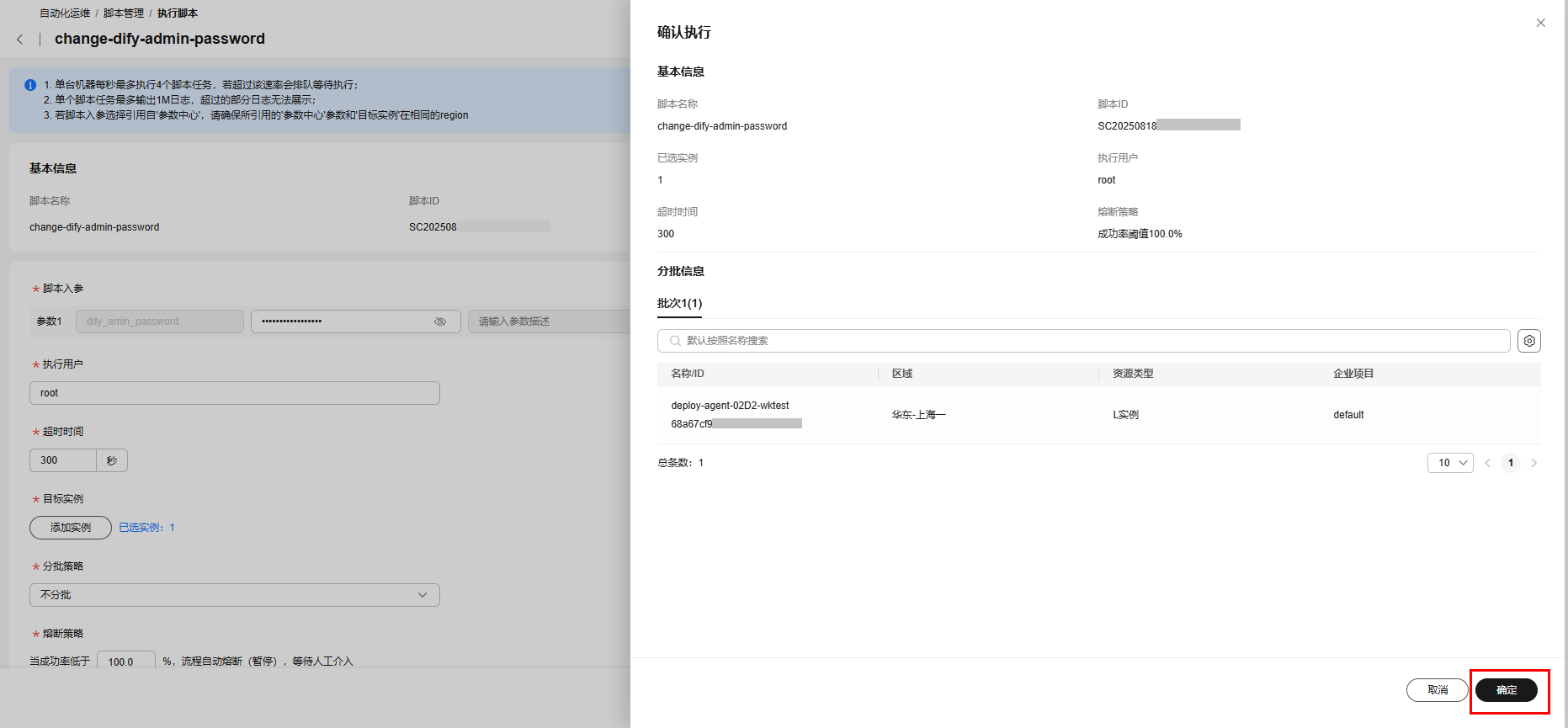
Task: Click the 执行用户 root input field
Action: pyautogui.click(x=235, y=393)
